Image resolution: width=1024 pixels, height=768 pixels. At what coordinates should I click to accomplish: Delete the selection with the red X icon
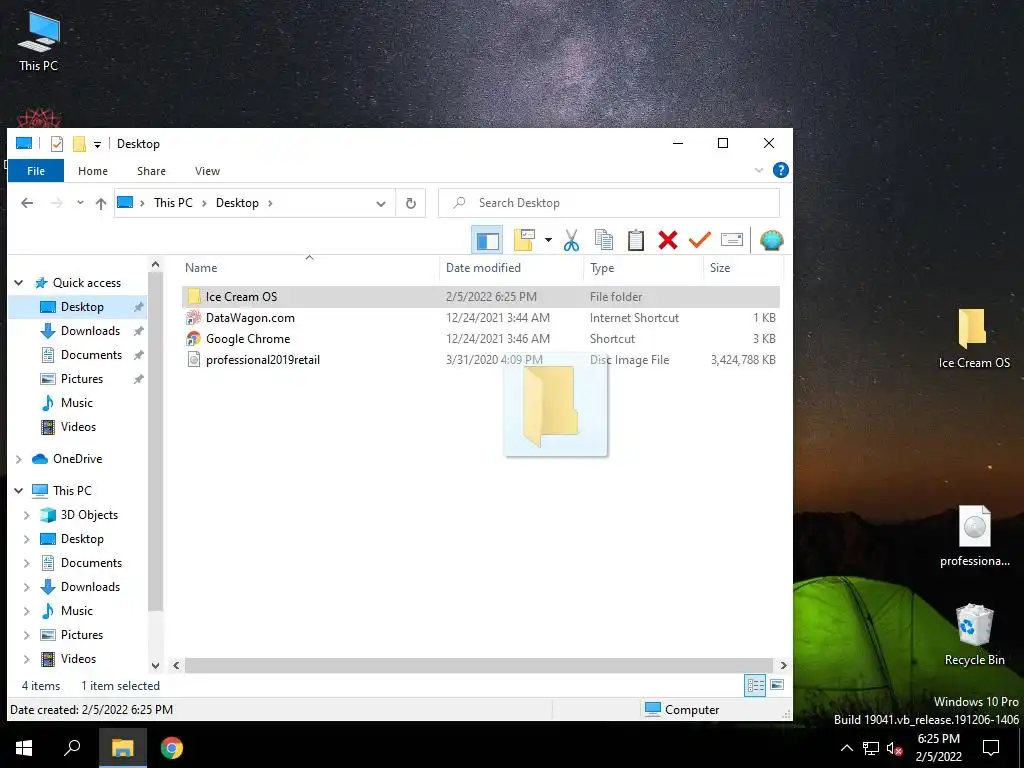click(x=667, y=240)
